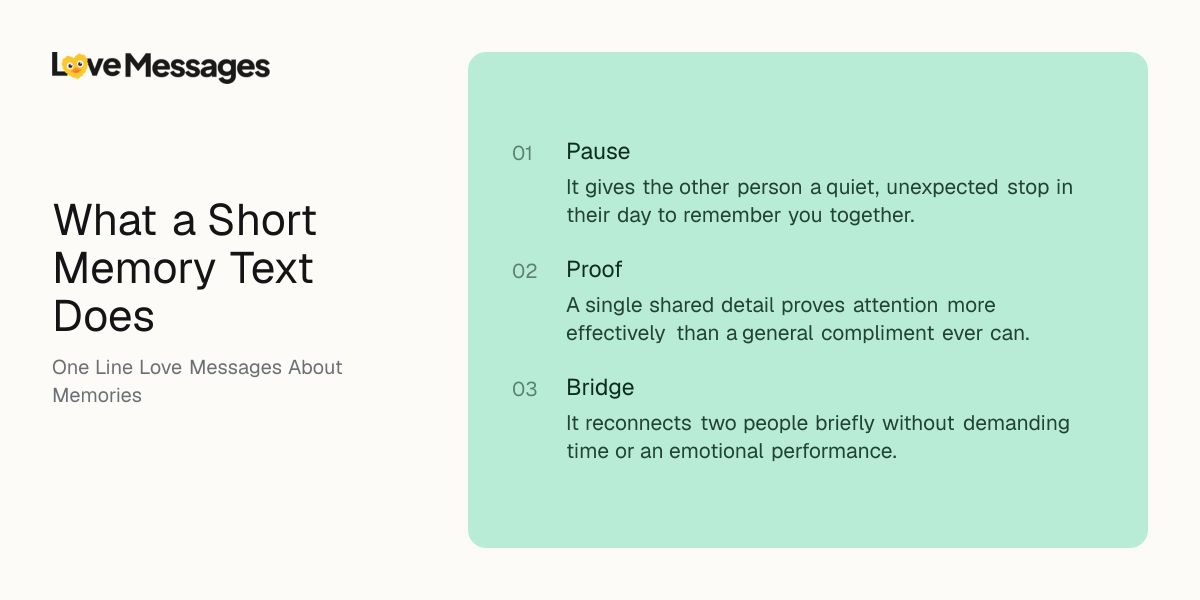Select the 'Proof' item title

coord(594,270)
